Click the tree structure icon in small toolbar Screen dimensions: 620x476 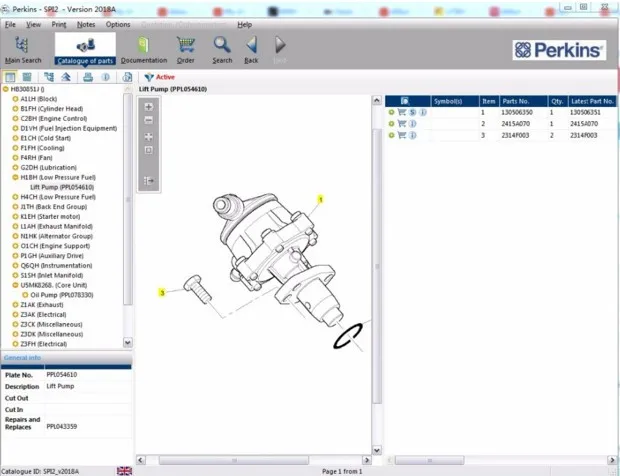click(x=49, y=77)
